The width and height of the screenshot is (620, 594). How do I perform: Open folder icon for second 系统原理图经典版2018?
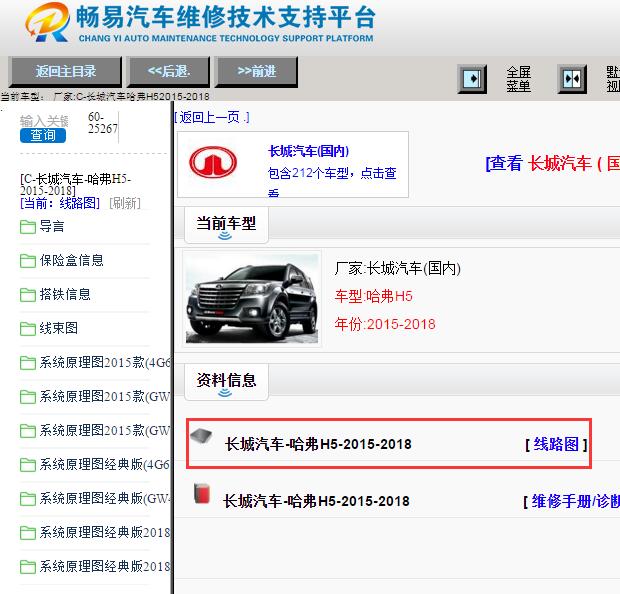point(28,567)
